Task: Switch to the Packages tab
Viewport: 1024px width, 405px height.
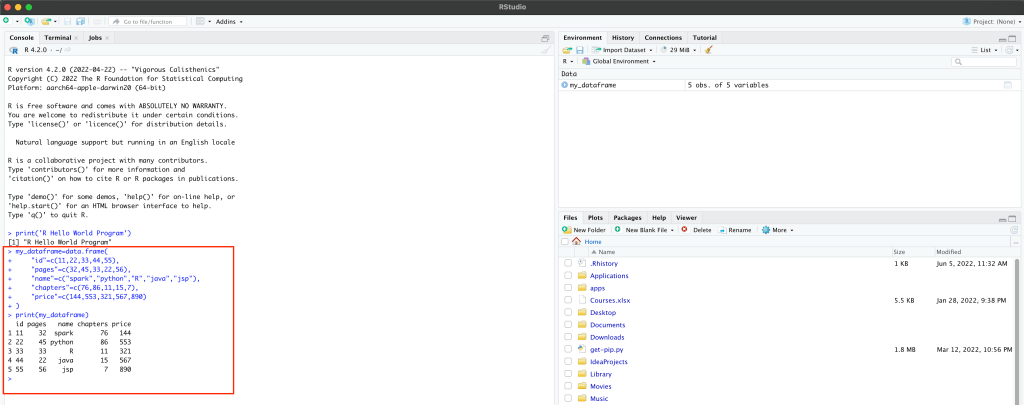Action: [627, 217]
